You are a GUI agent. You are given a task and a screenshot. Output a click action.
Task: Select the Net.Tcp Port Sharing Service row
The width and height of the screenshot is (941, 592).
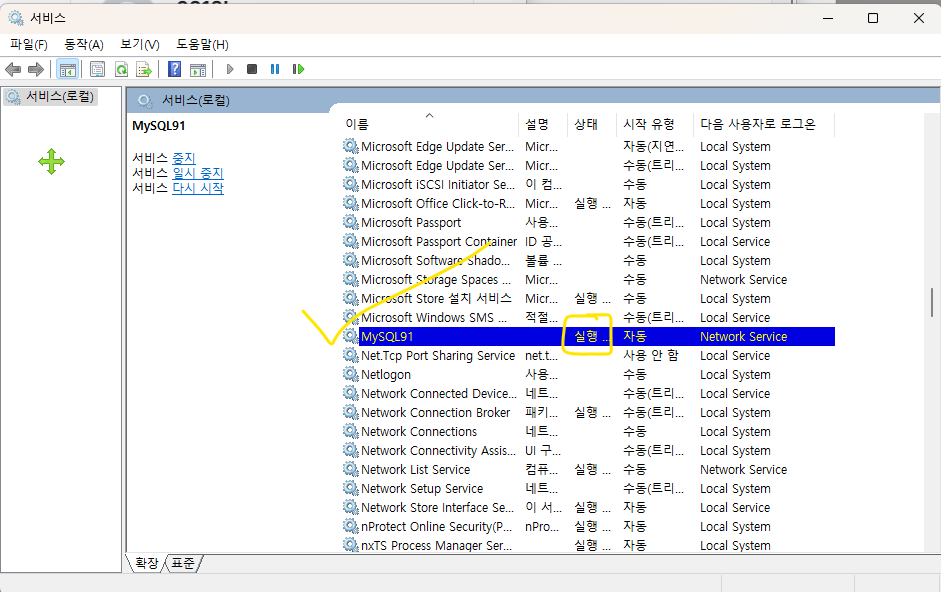[x=588, y=355]
